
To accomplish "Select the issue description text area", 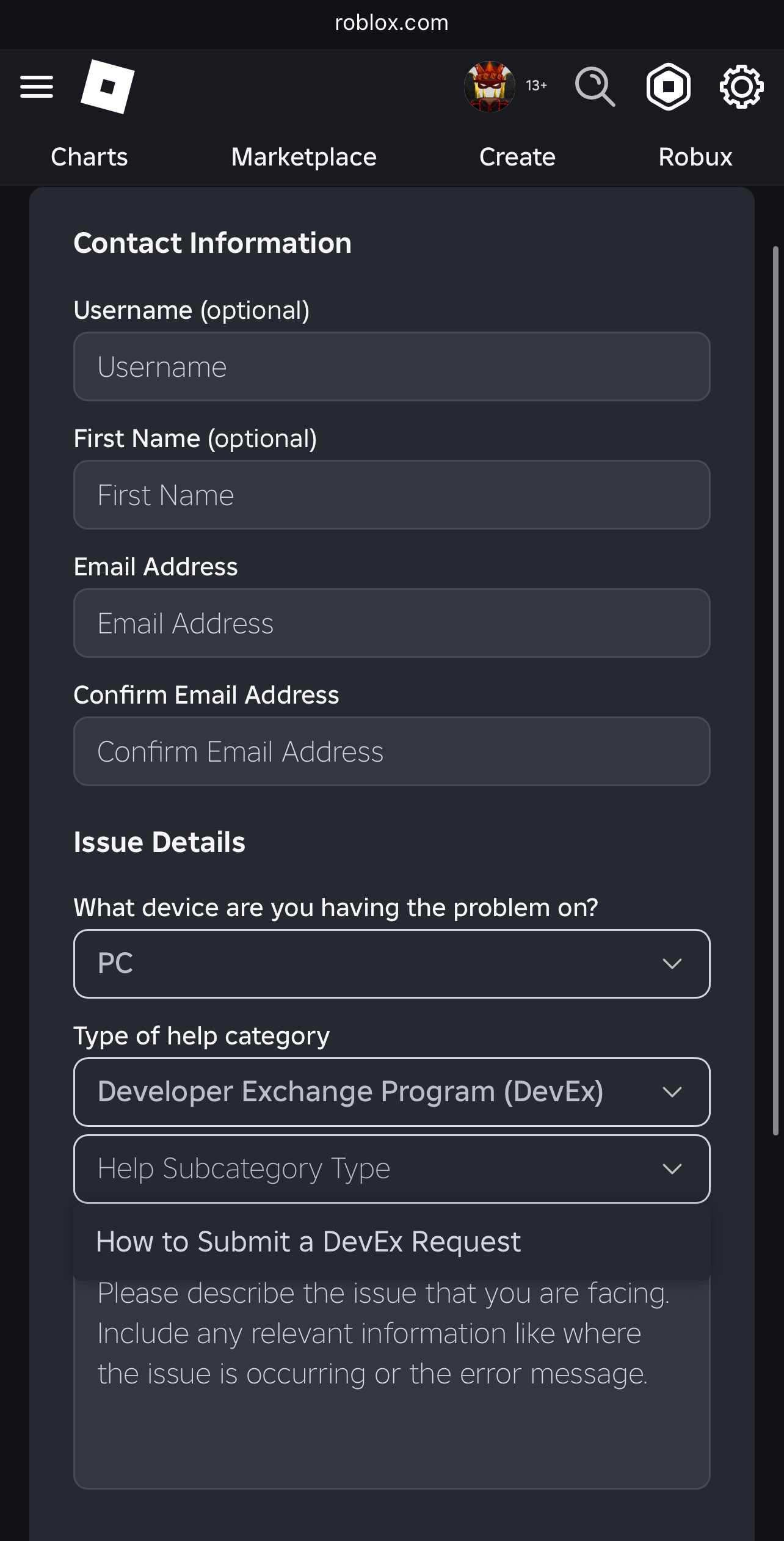I will point(391,1374).
